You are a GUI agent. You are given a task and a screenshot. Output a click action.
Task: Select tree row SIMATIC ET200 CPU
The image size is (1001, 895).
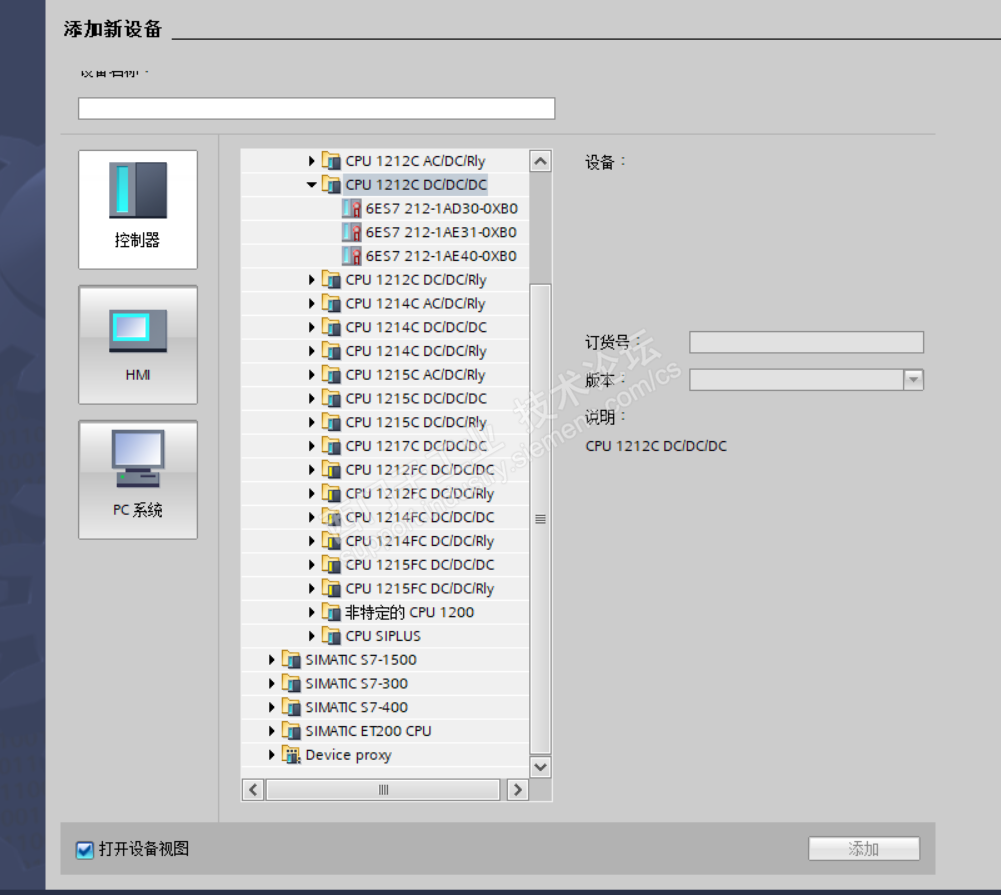click(x=385, y=731)
